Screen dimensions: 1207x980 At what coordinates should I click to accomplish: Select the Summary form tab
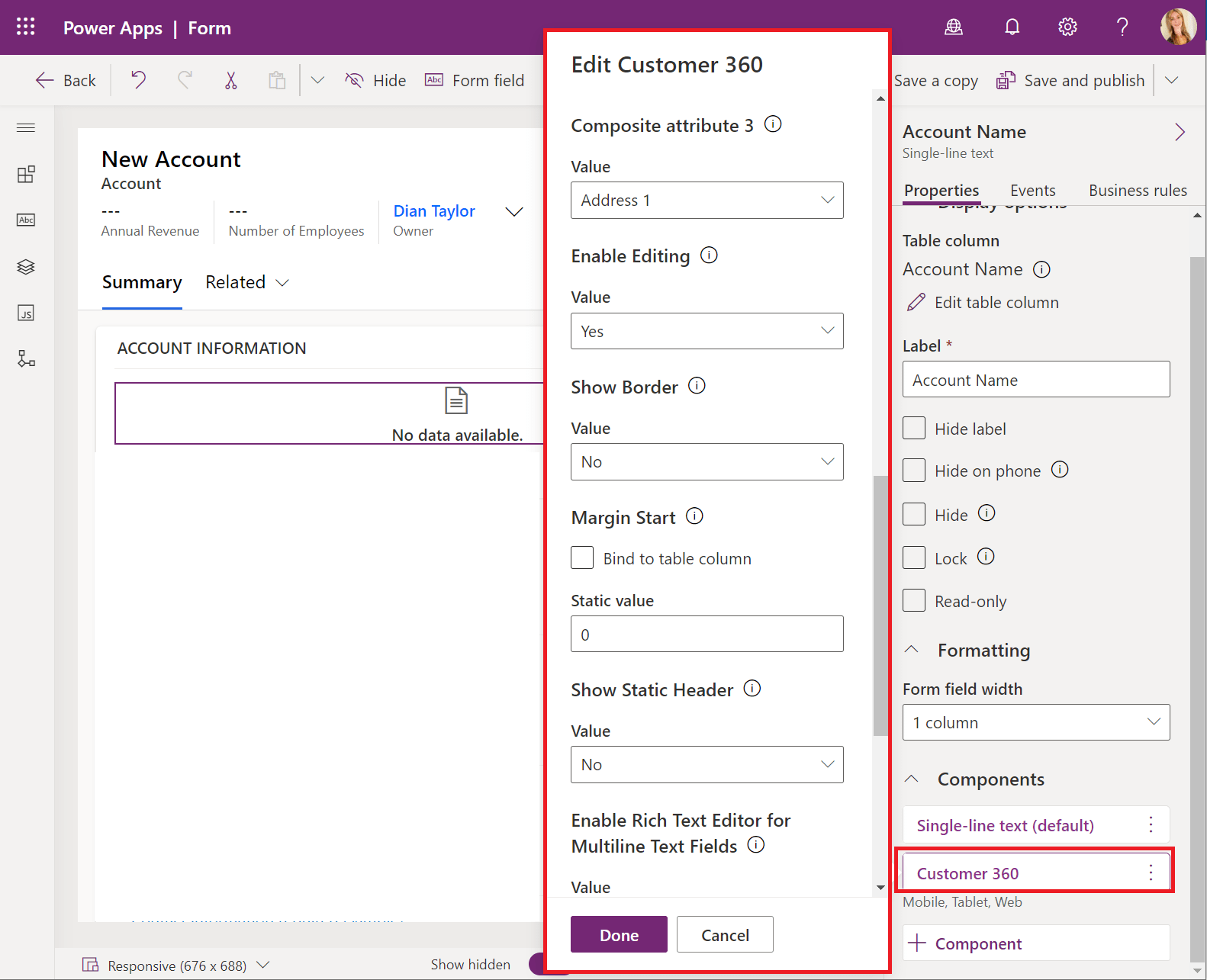click(x=142, y=282)
